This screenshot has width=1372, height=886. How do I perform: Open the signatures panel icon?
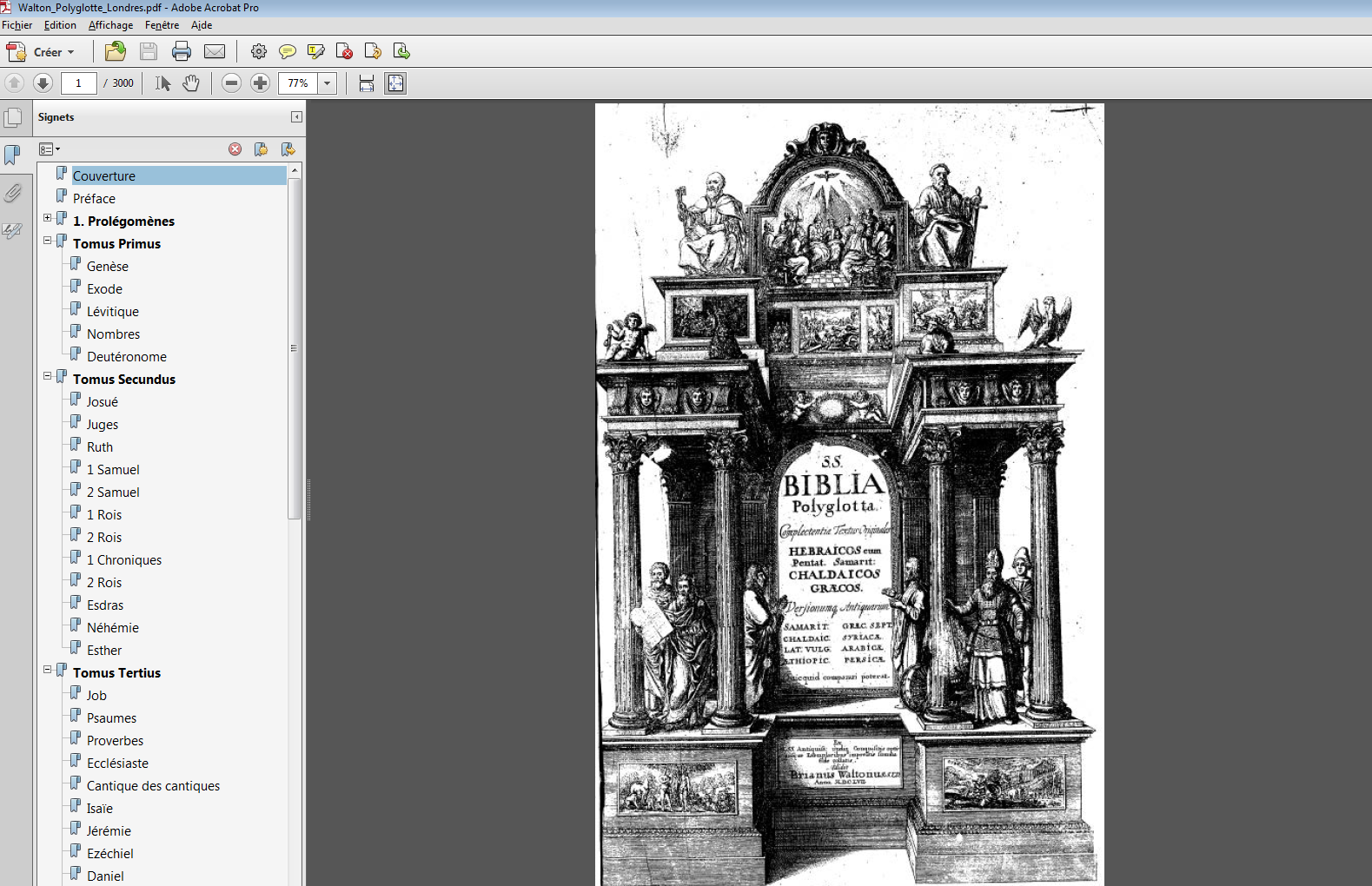(12, 231)
